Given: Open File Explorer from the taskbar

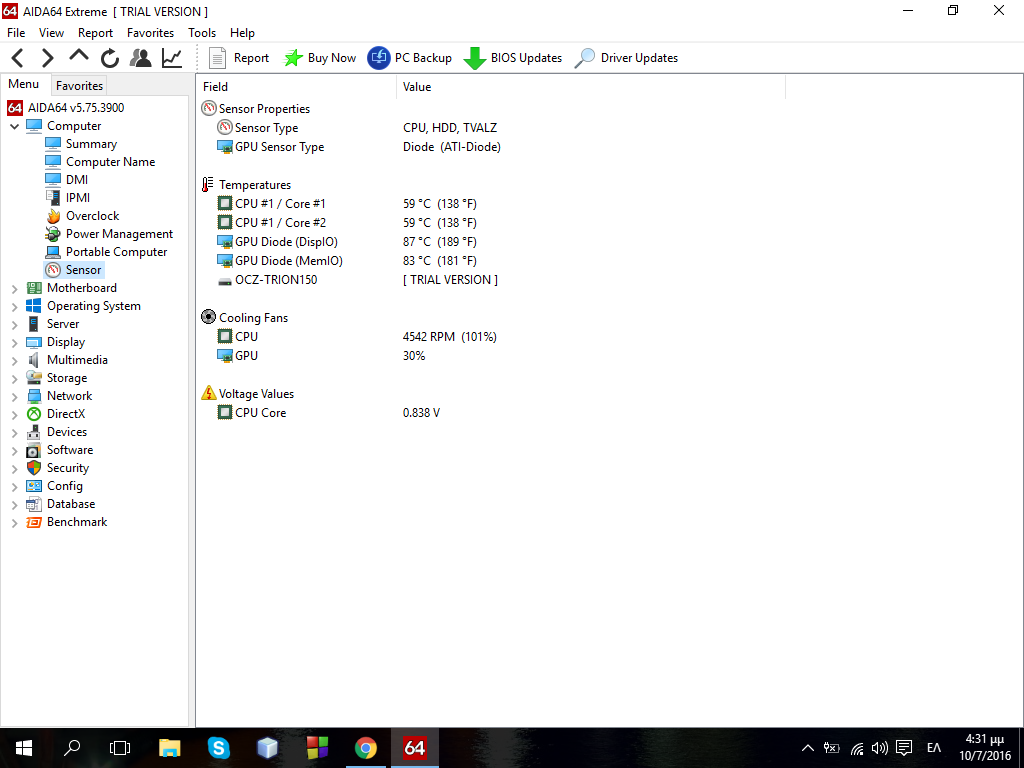Looking at the screenshot, I should (x=170, y=748).
